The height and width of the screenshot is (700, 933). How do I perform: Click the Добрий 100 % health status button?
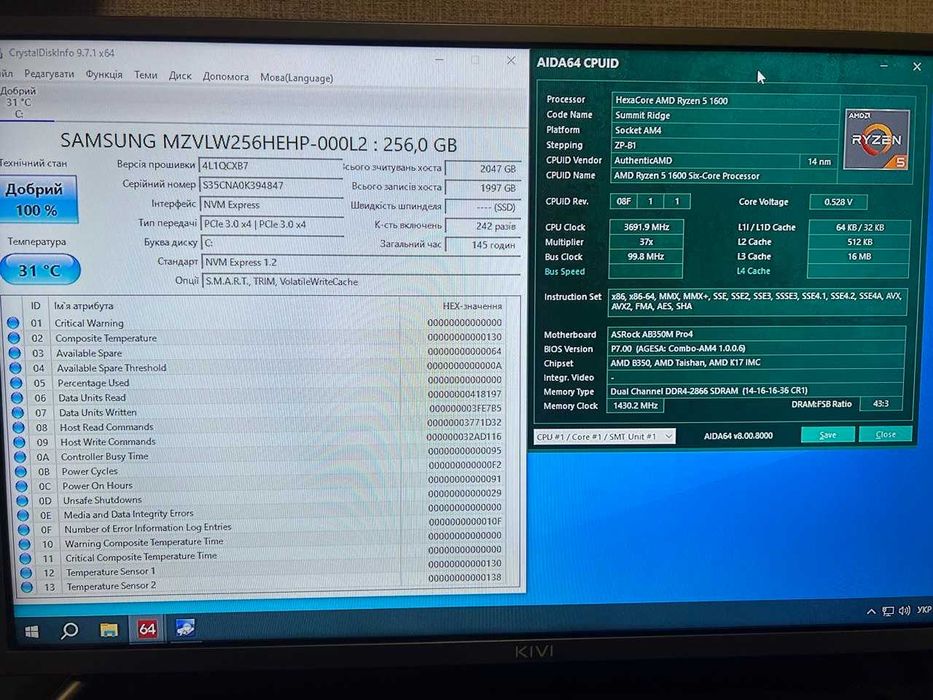(38, 199)
